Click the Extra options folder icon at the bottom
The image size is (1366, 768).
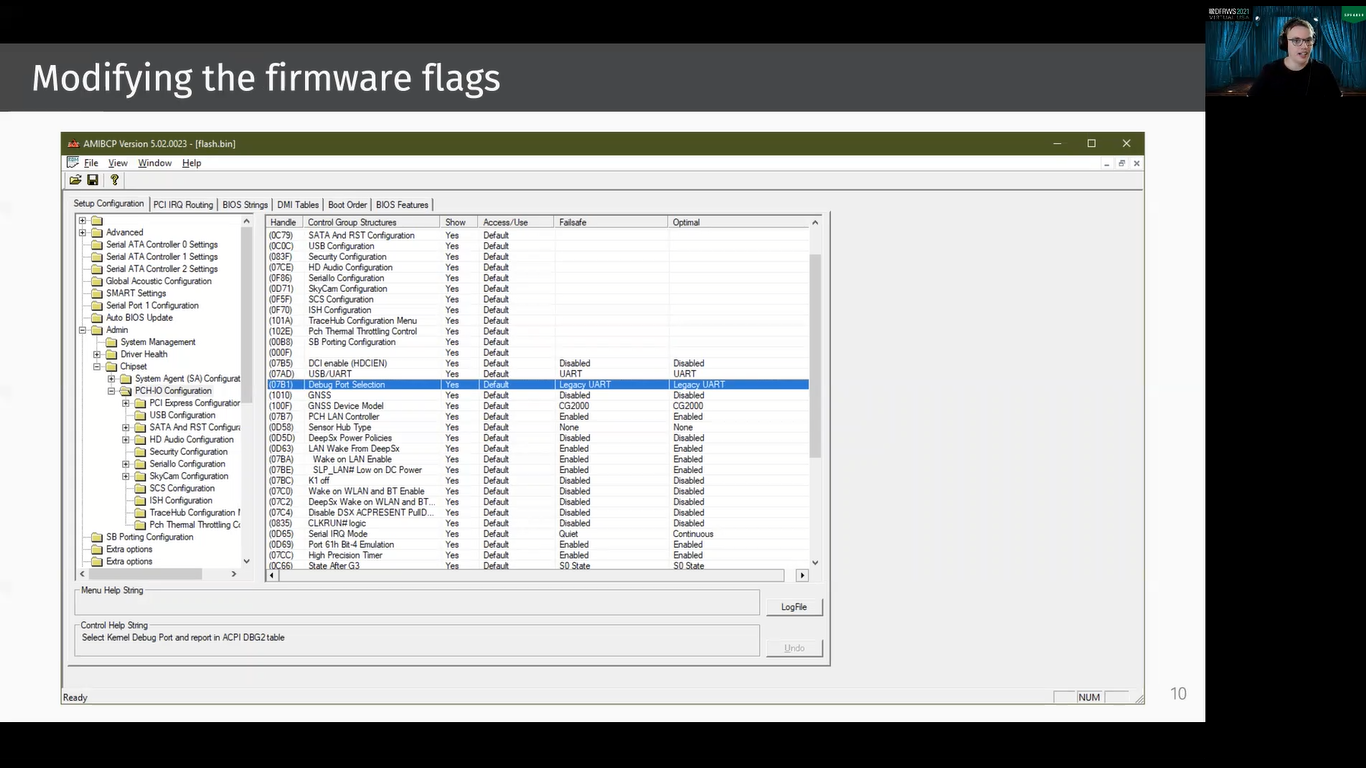click(x=97, y=561)
